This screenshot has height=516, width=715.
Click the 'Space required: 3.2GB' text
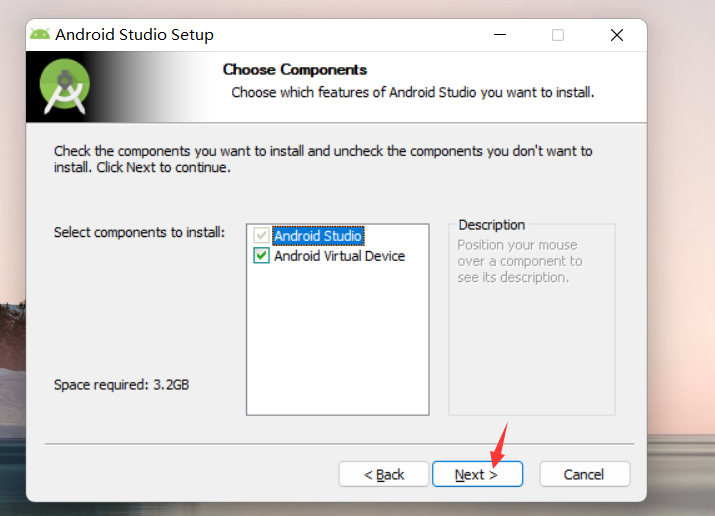[121, 385]
